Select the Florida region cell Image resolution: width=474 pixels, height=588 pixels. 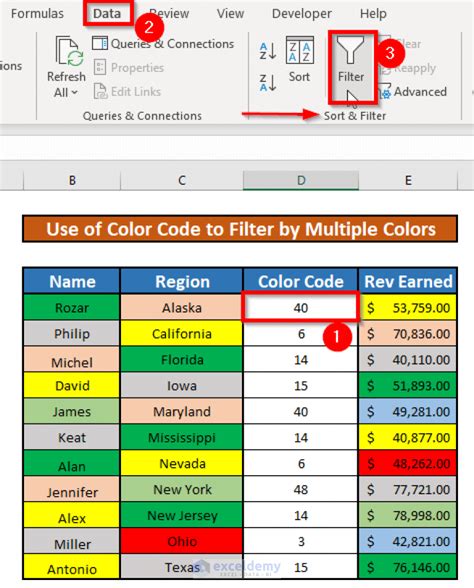point(182,359)
